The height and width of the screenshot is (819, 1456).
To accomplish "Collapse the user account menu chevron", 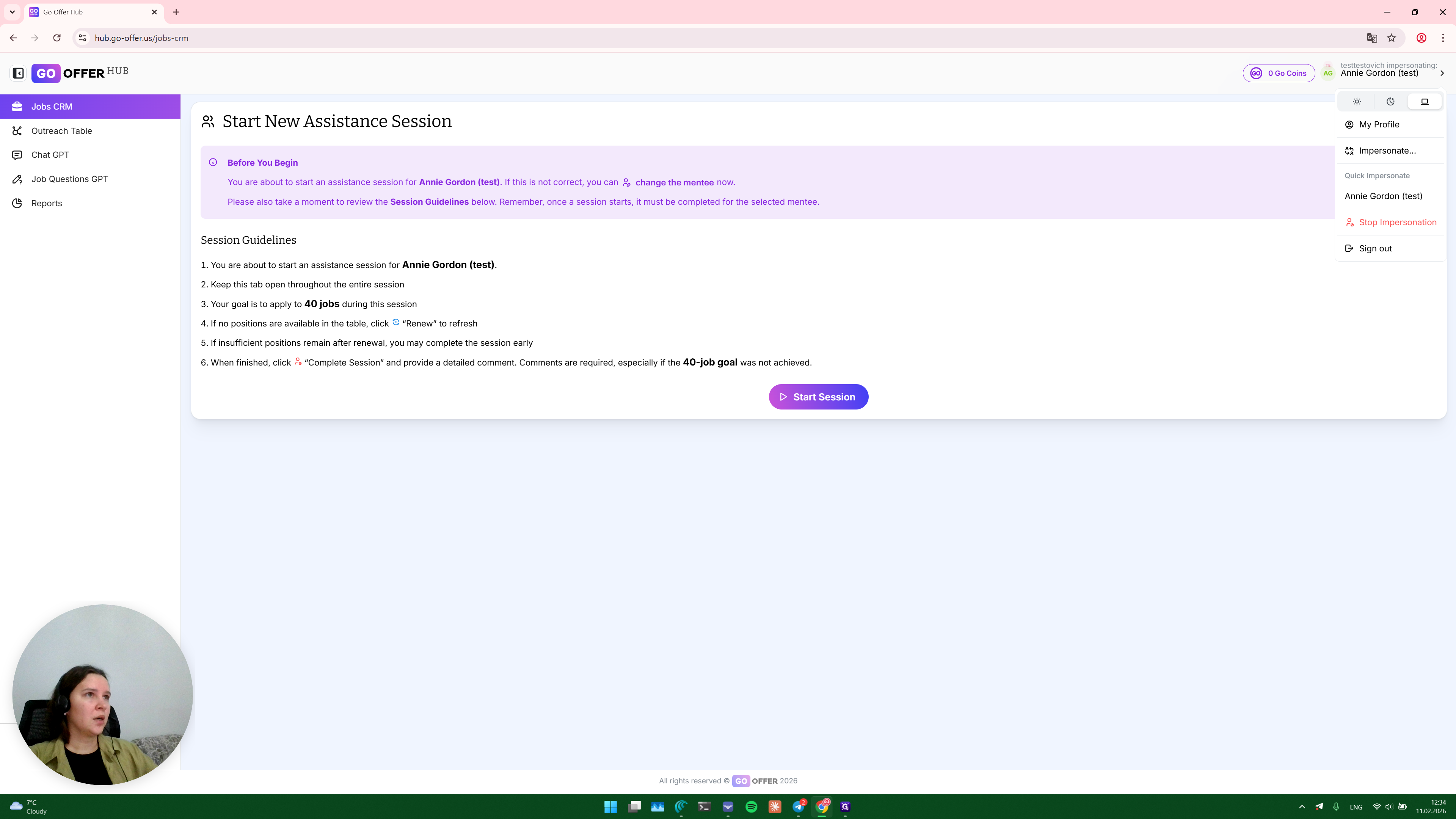I will click(1442, 73).
